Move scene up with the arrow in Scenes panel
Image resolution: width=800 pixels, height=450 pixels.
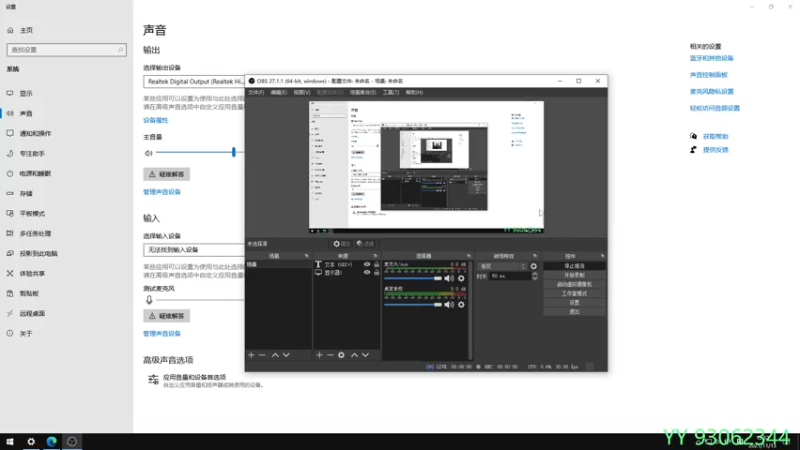coord(275,355)
